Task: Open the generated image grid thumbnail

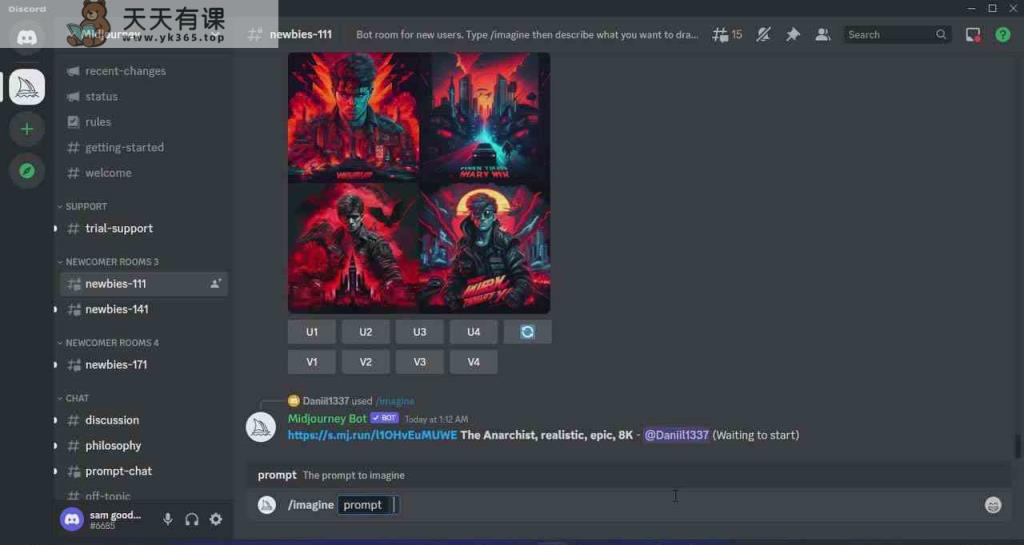Action: click(x=419, y=183)
